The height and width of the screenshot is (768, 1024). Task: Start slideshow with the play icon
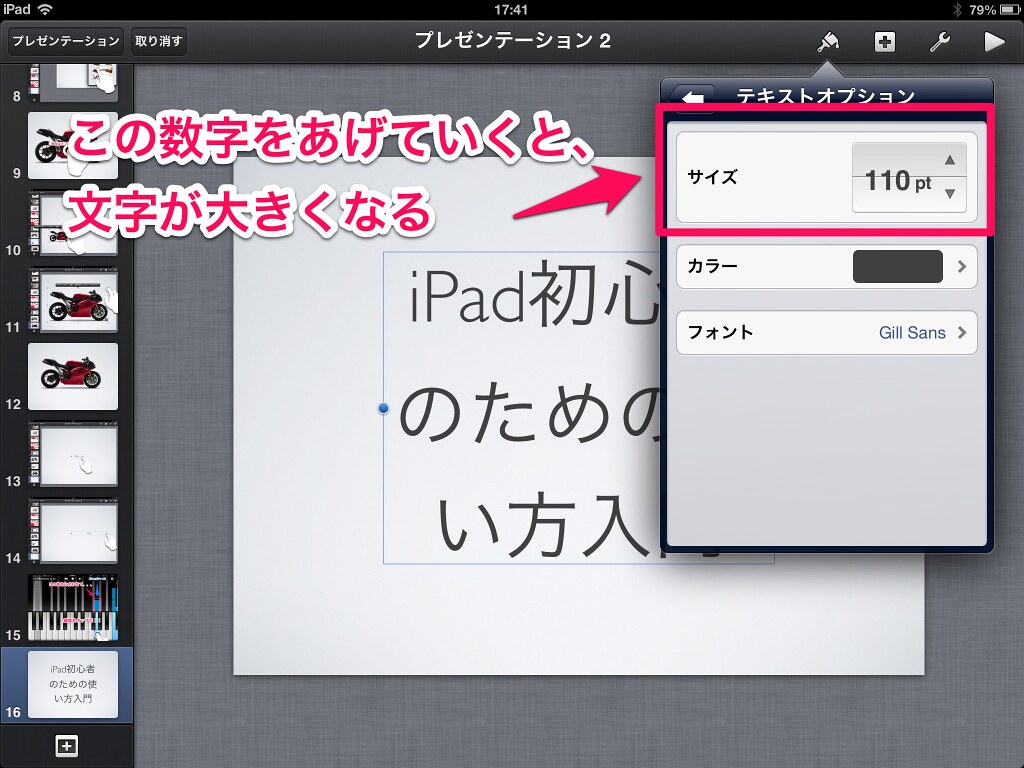click(x=993, y=41)
